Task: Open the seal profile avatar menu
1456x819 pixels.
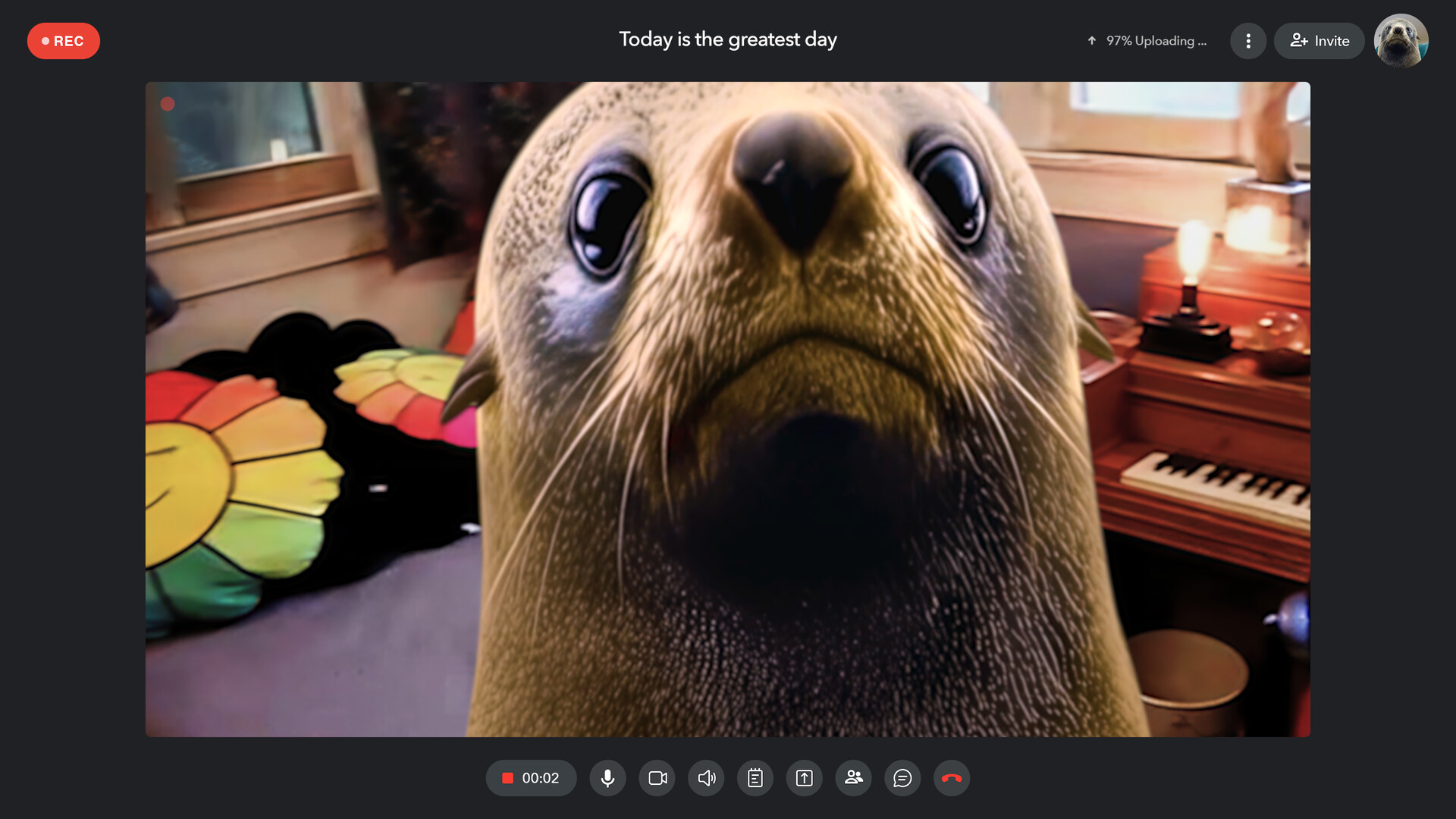Action: coord(1401,41)
